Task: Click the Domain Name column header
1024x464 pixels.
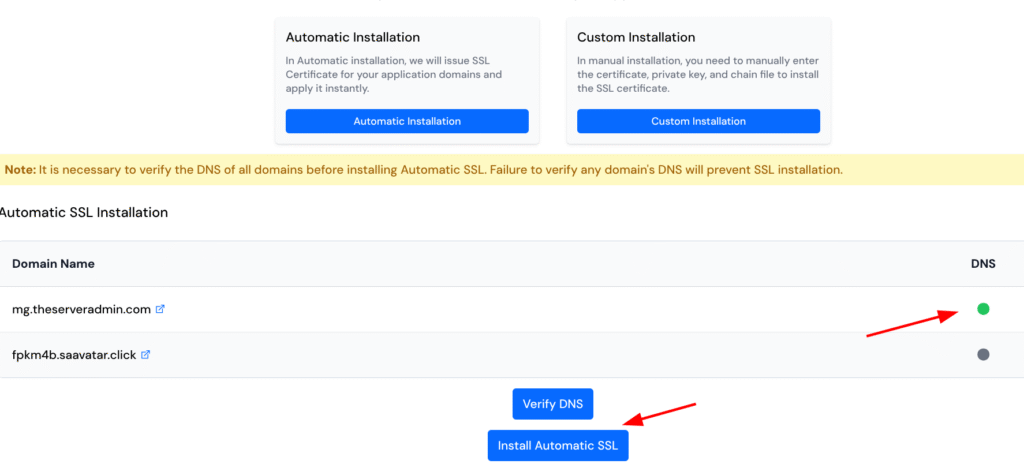Action: [x=53, y=263]
